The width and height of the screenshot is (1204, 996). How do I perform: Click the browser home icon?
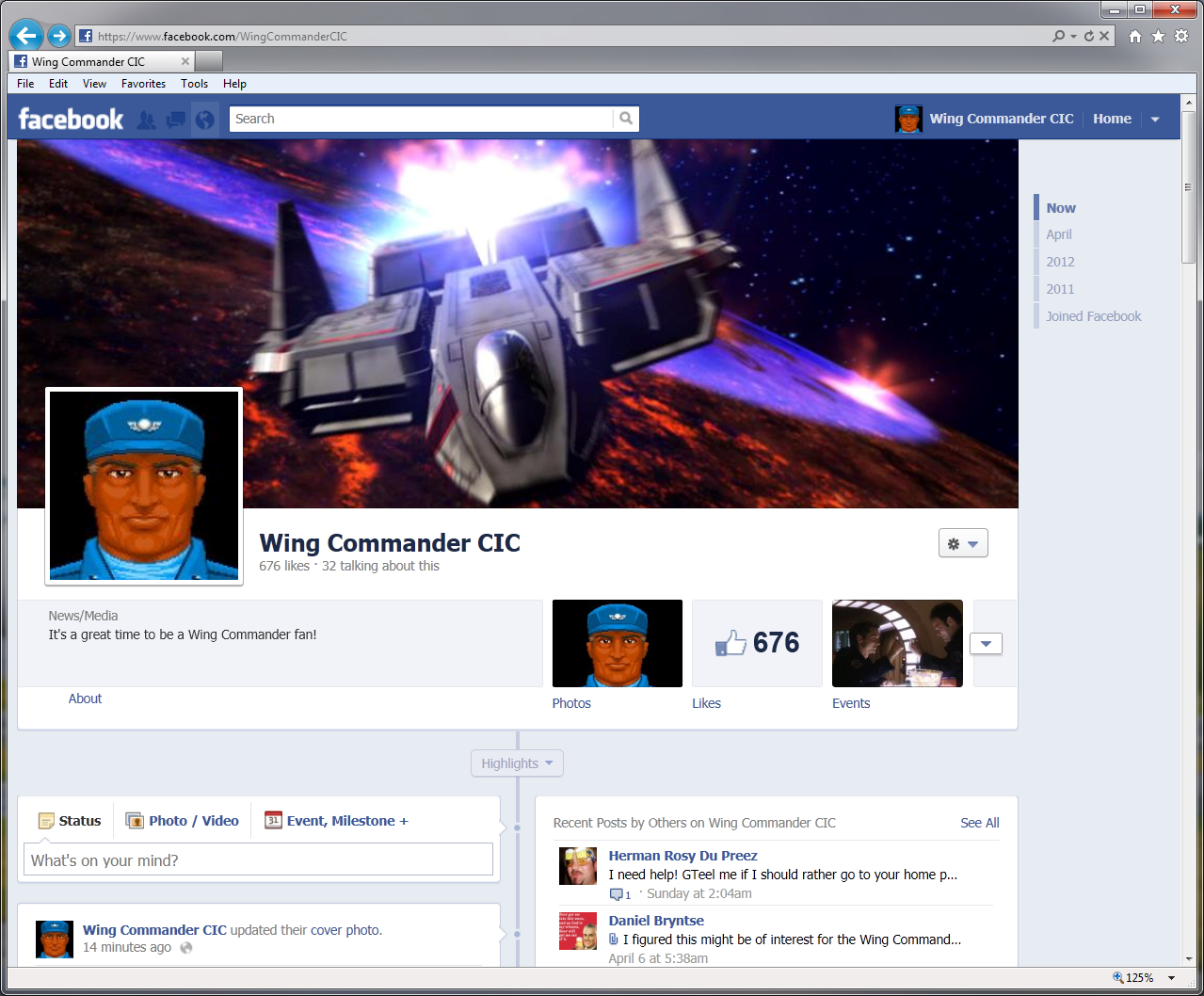tap(1135, 37)
